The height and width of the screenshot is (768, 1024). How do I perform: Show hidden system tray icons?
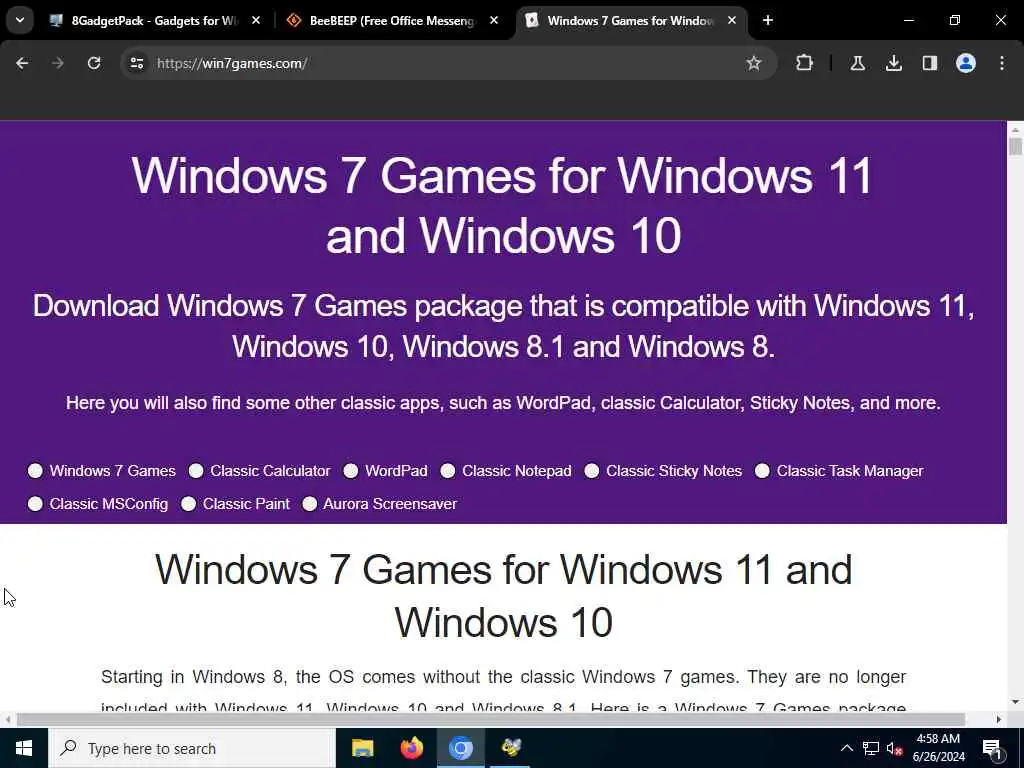tap(846, 748)
